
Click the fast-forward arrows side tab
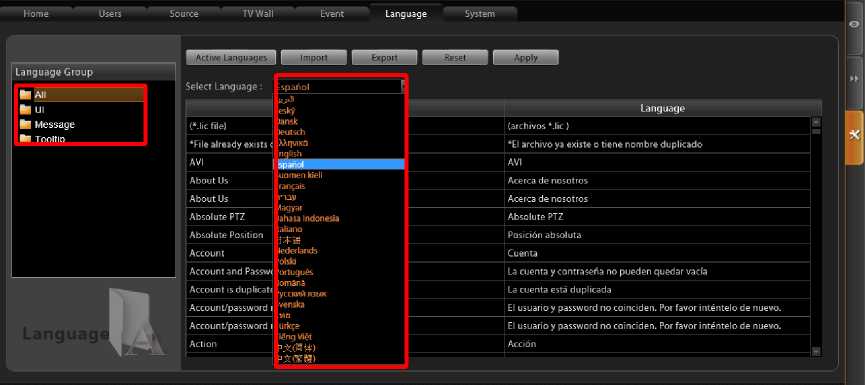point(855,79)
